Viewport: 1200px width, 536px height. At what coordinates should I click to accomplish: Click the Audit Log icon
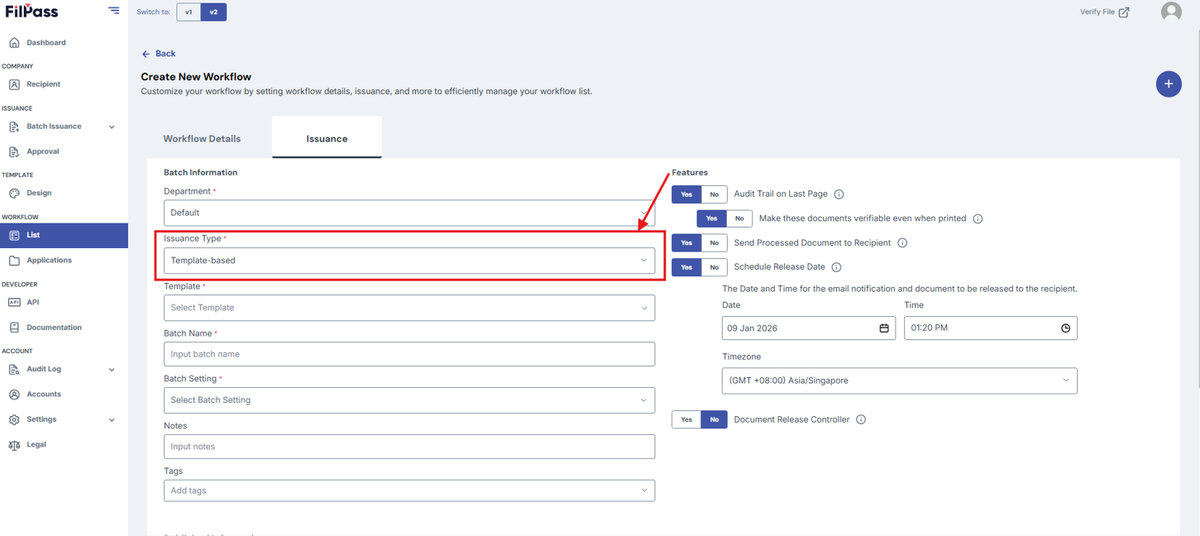[14, 369]
